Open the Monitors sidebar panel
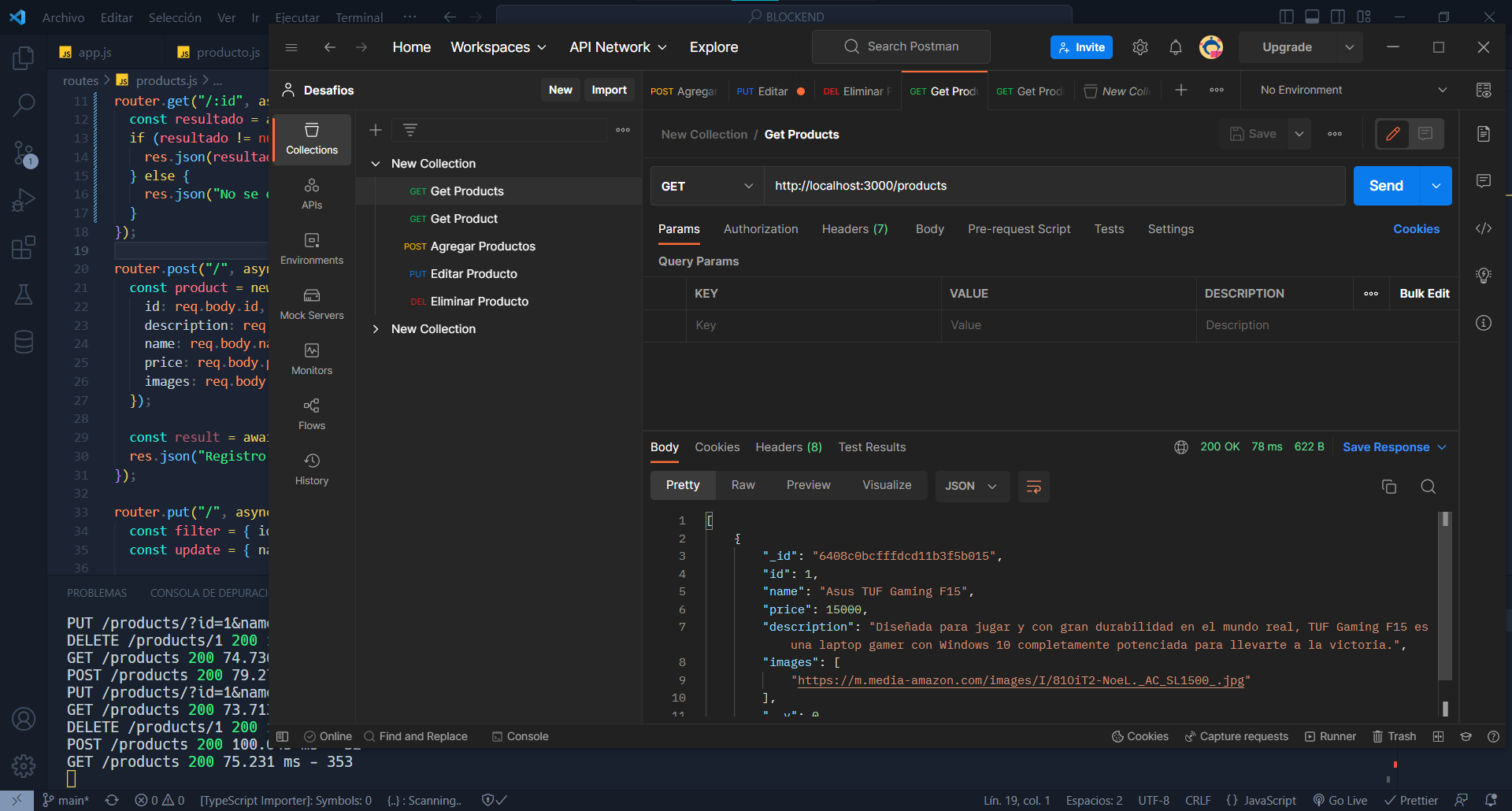Image resolution: width=1512 pixels, height=811 pixels. coord(312,359)
